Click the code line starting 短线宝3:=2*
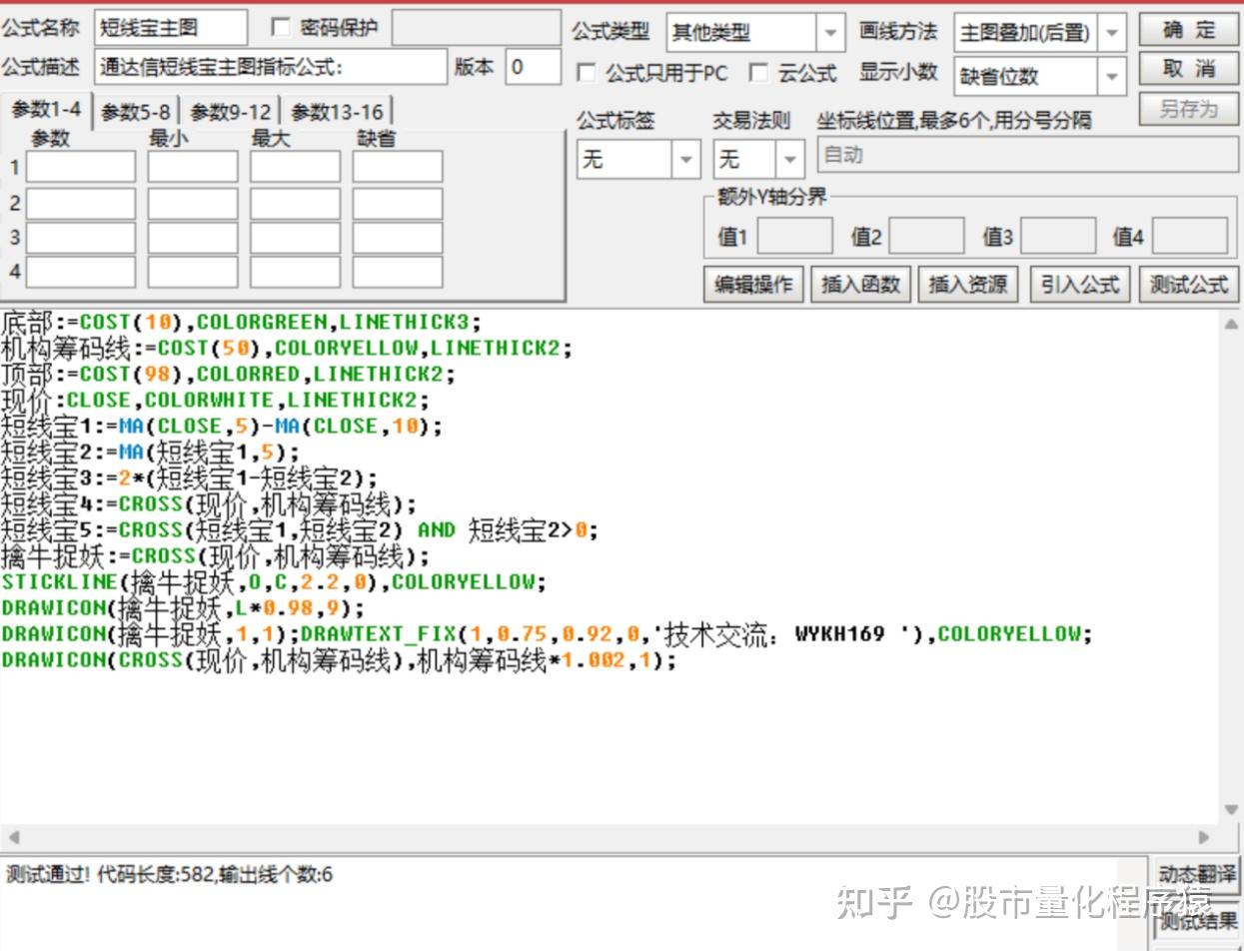This screenshot has width=1244, height=952. point(190,478)
